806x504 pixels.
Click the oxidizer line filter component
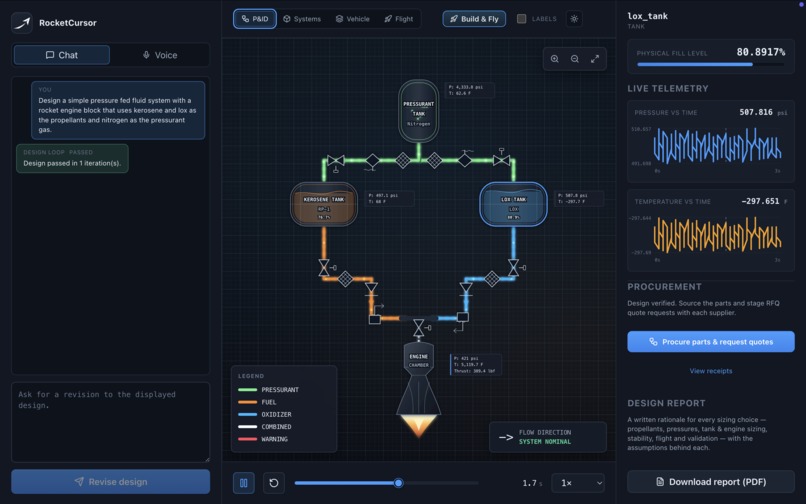point(492,279)
